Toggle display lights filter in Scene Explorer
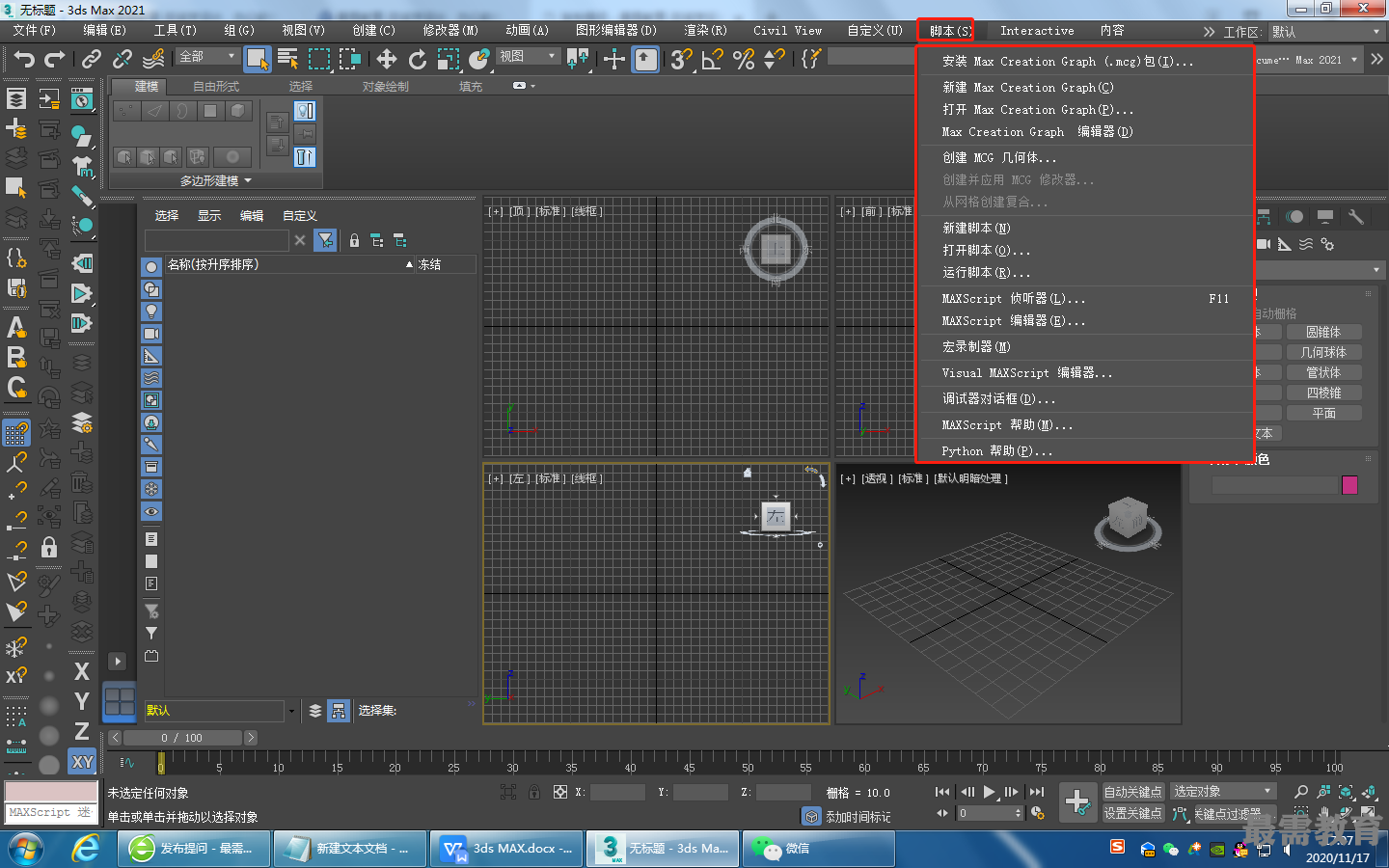The height and width of the screenshot is (868, 1389). point(151,312)
